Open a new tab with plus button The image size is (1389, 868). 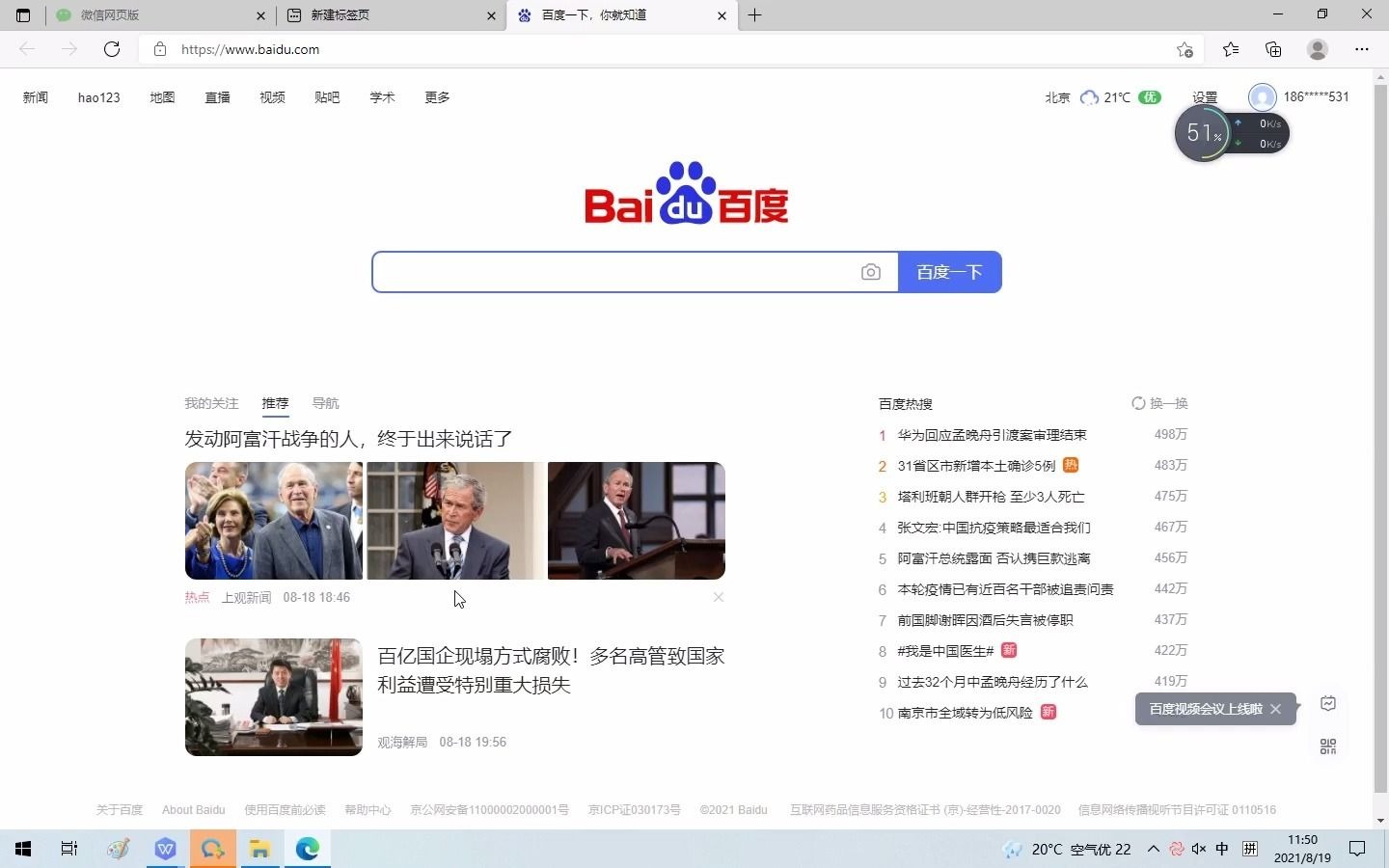point(754,15)
